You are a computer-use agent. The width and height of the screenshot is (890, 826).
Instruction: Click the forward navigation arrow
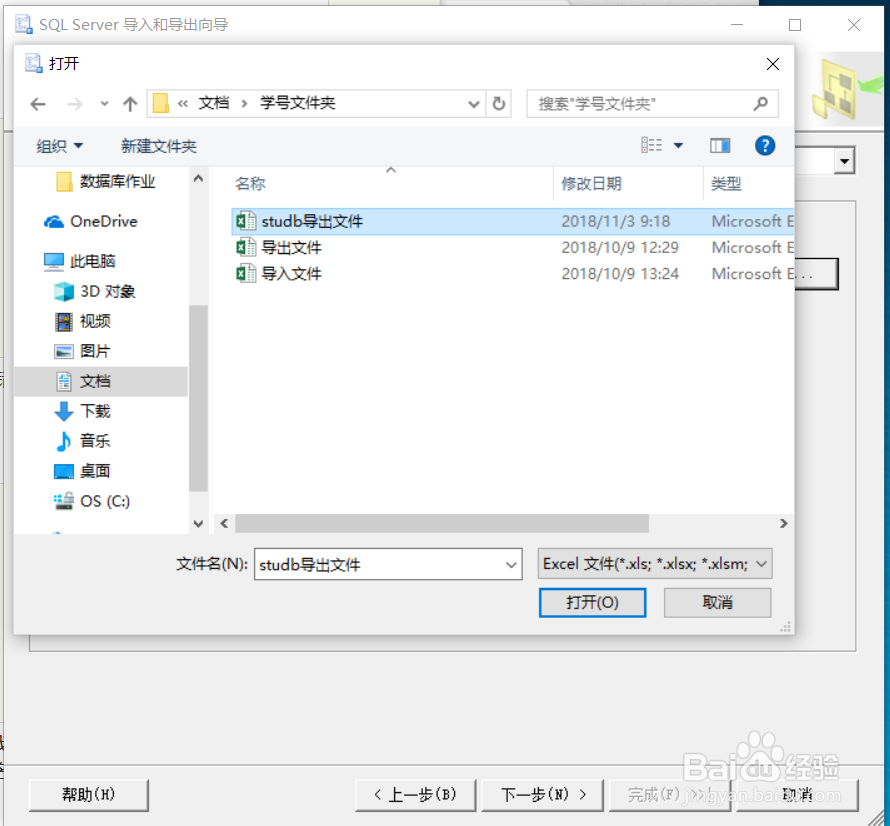(74, 104)
